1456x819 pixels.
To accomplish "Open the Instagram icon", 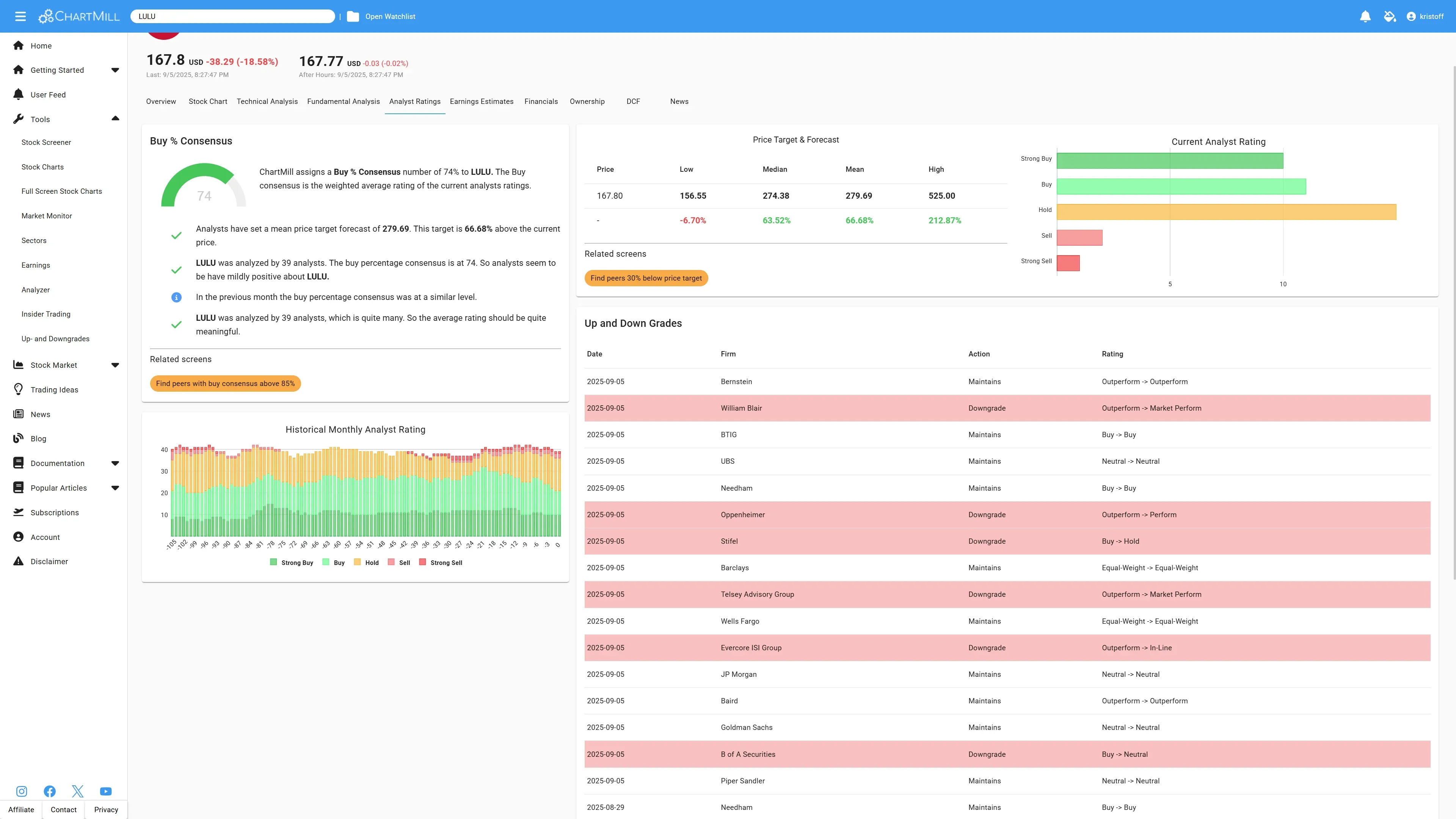I will 22,791.
